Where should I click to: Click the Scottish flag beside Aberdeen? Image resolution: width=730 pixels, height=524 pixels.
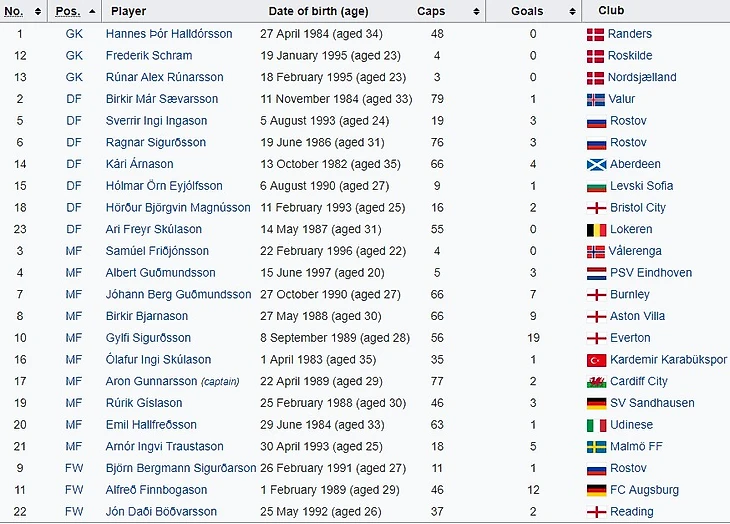tap(595, 164)
